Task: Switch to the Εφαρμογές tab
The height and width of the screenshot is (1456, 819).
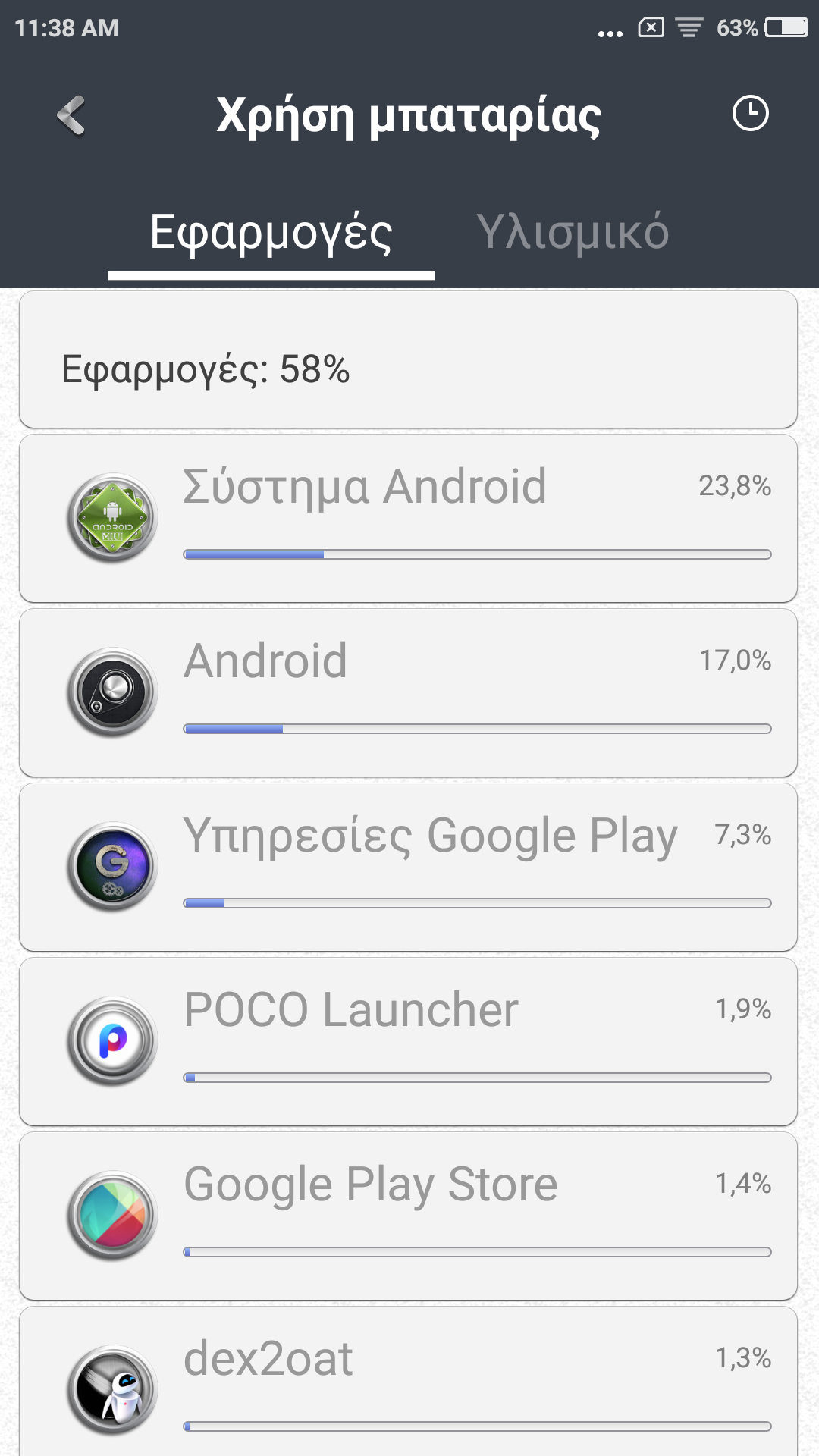Action: pos(271,233)
